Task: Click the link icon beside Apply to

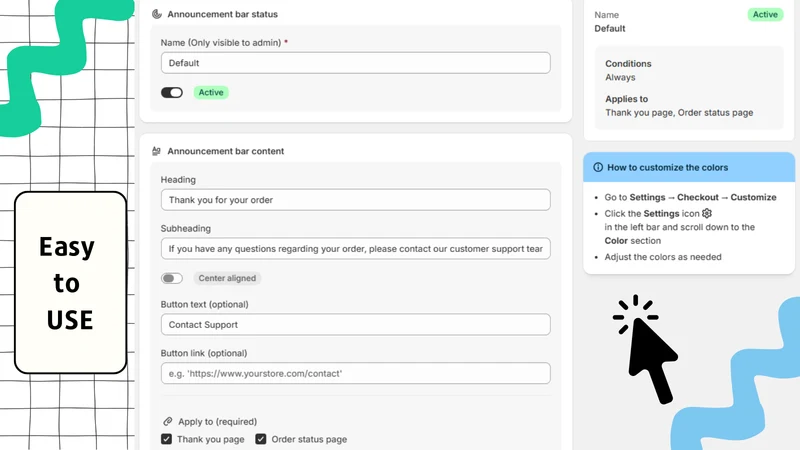Action: click(167, 421)
